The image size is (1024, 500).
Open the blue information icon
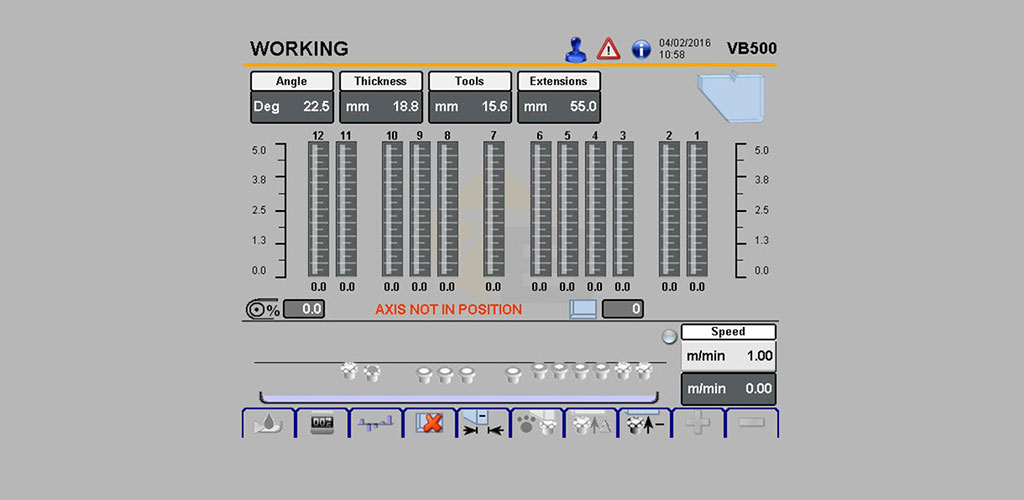pos(641,50)
